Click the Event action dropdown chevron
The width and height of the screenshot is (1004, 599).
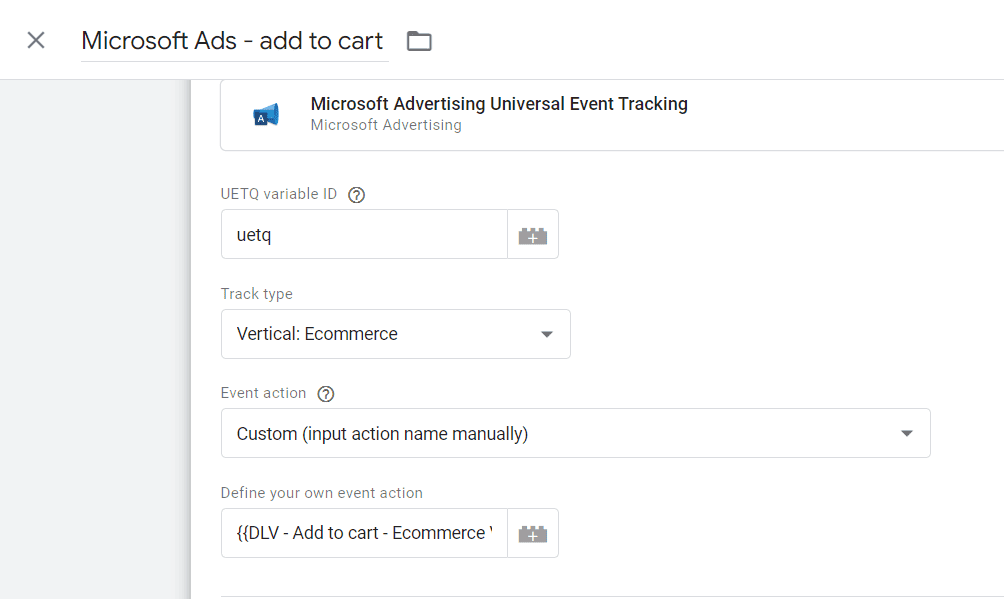[x=906, y=432]
